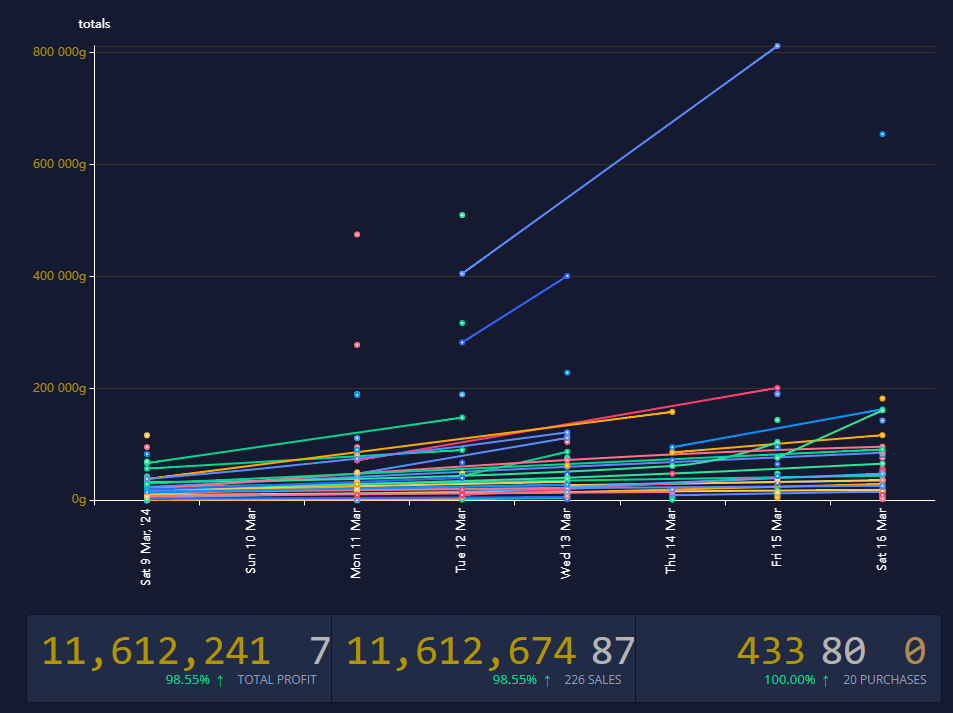This screenshot has width=953, height=713.
Task: Select the isolated blue point above 600 000g on Sat 16 Mar
Action: (882, 134)
